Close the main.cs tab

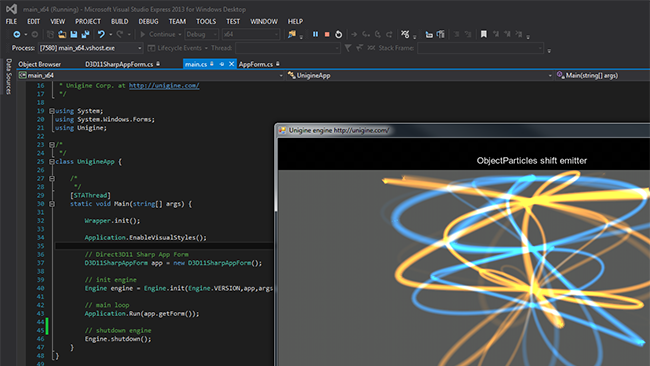point(231,64)
